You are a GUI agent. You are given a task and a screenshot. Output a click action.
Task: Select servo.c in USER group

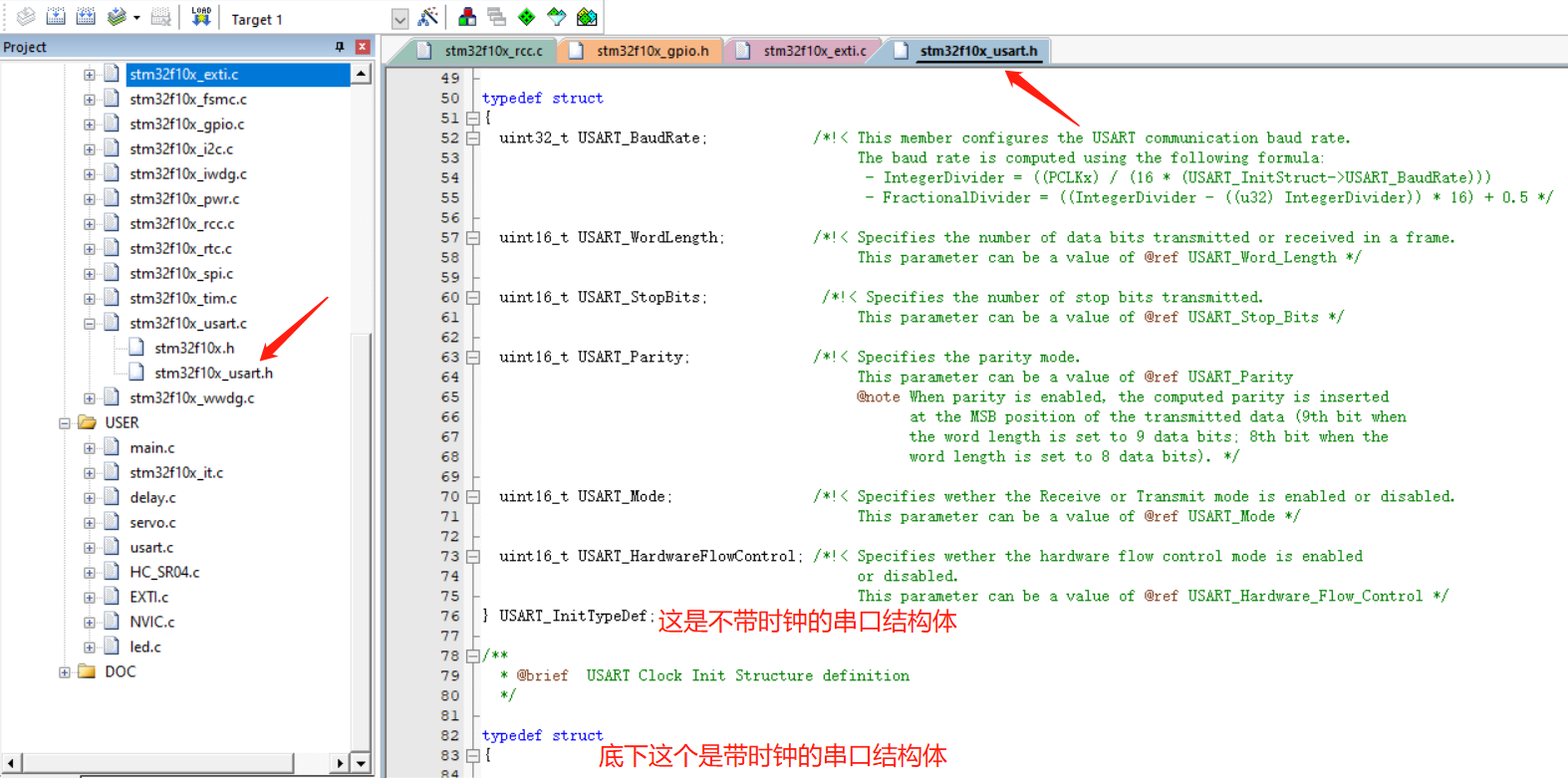(152, 522)
